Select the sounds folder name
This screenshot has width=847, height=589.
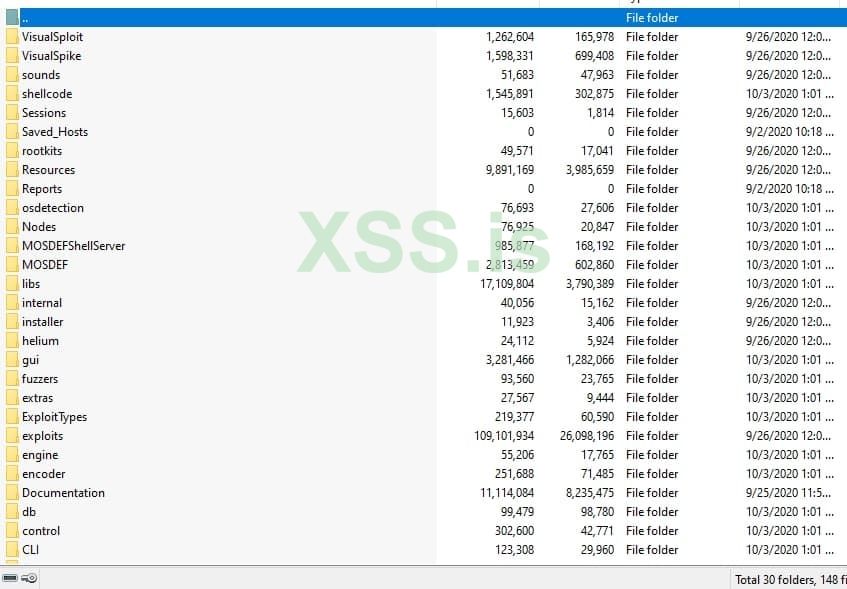coord(41,75)
